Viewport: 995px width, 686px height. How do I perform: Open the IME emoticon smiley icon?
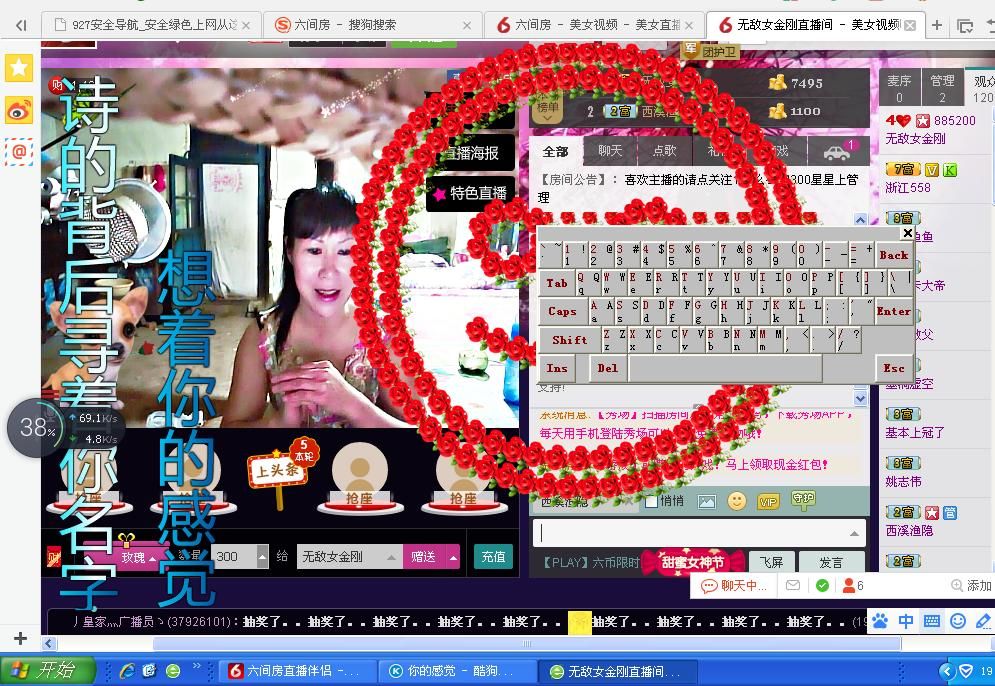point(958,620)
